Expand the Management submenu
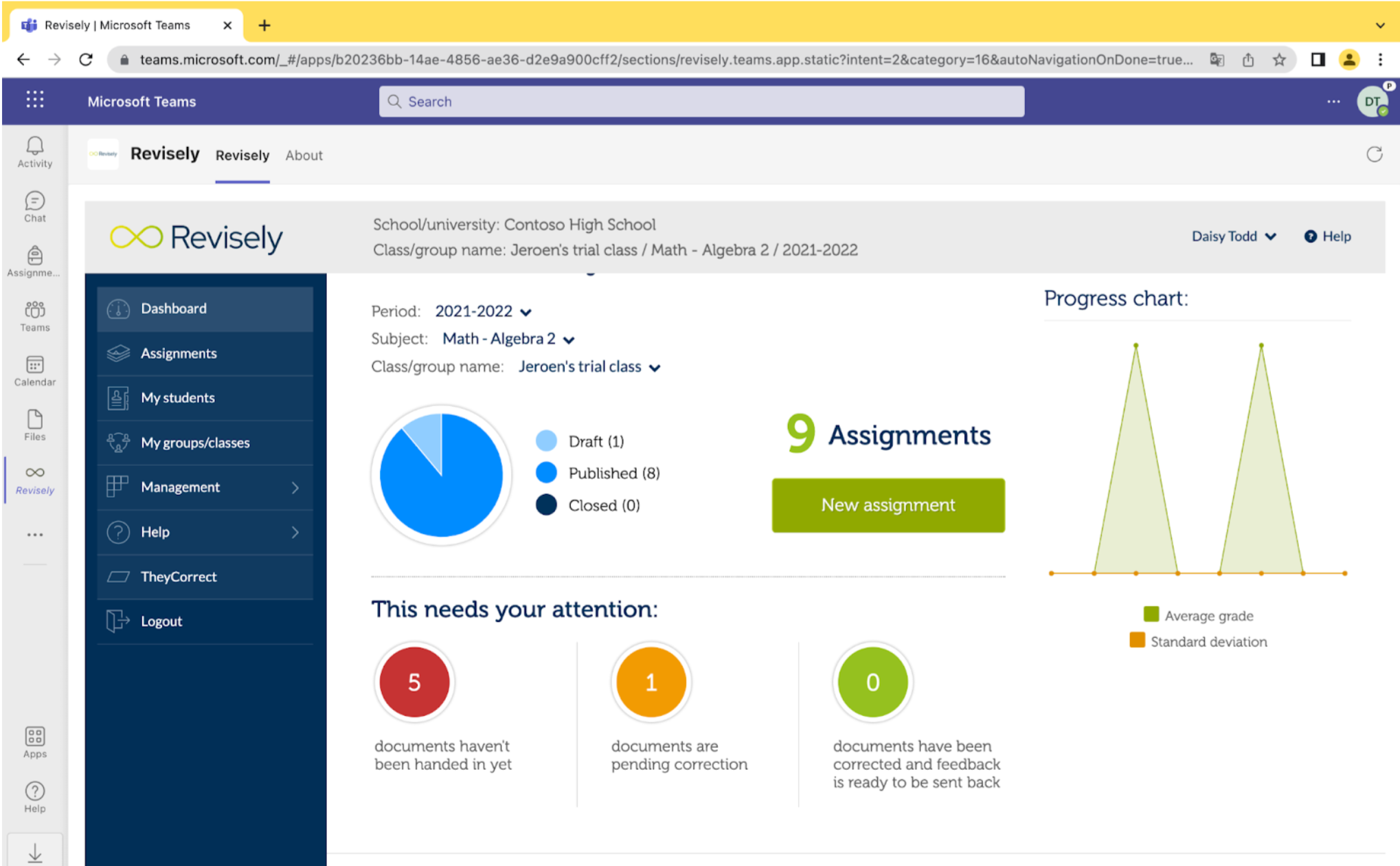1400x866 pixels. 181,487
